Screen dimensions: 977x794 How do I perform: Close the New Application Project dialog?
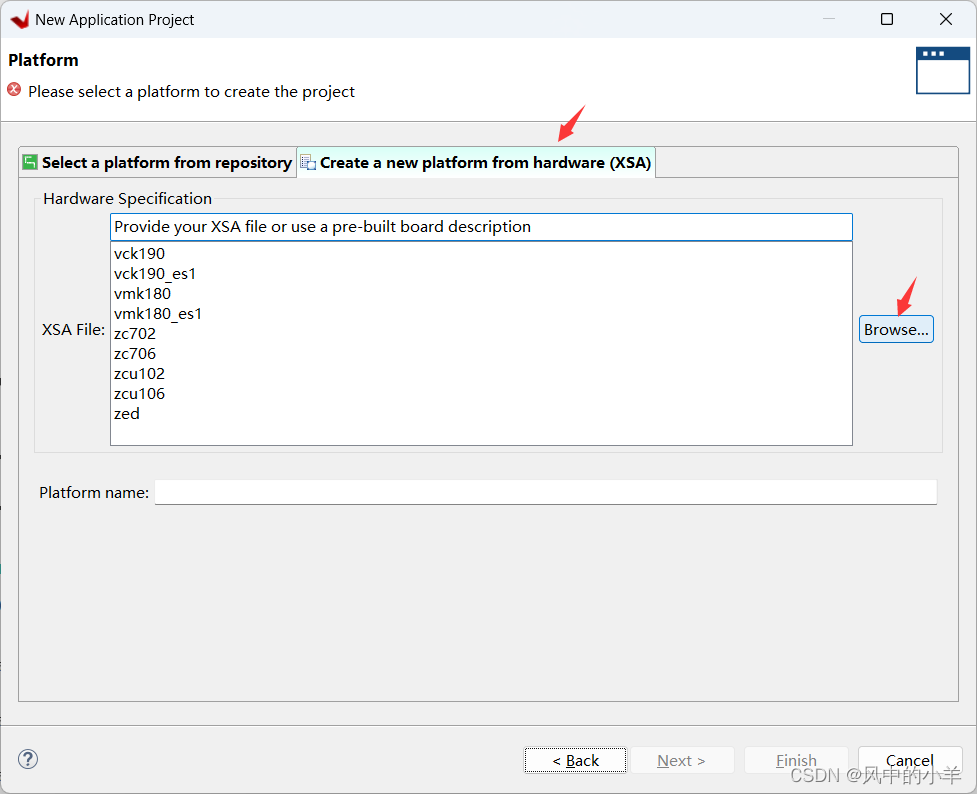click(945, 19)
